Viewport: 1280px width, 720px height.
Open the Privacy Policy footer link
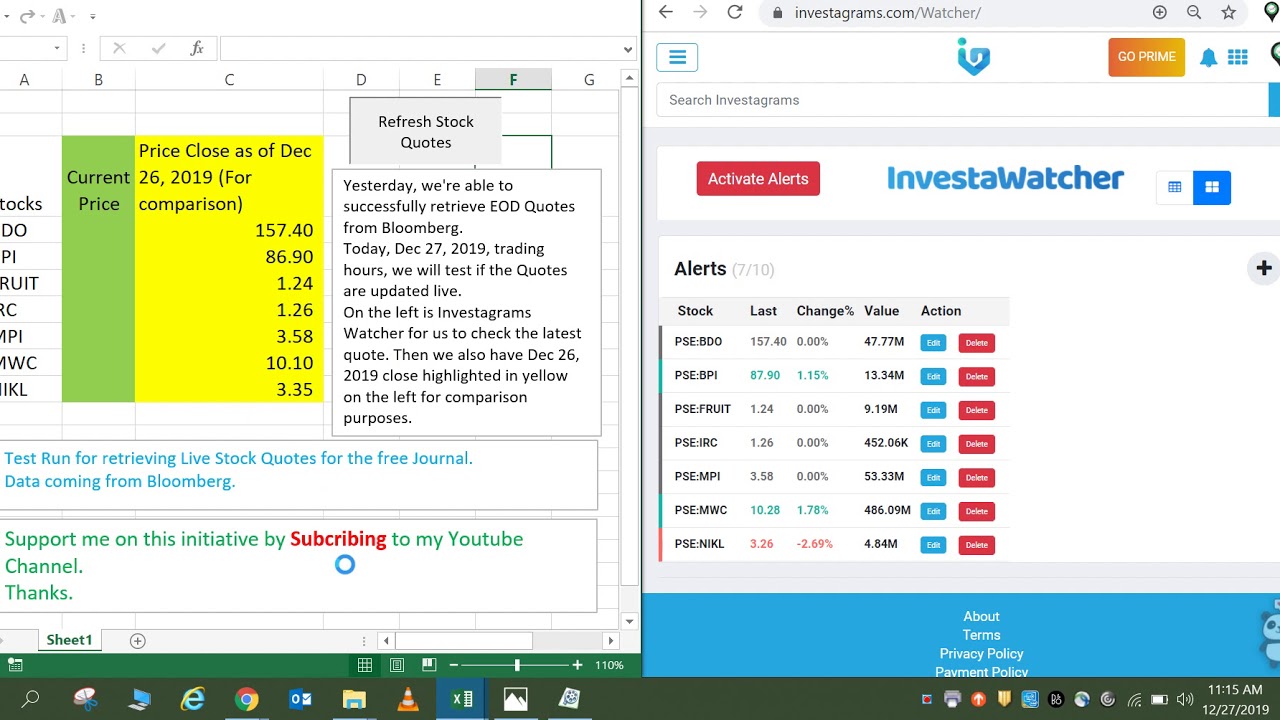pos(981,654)
